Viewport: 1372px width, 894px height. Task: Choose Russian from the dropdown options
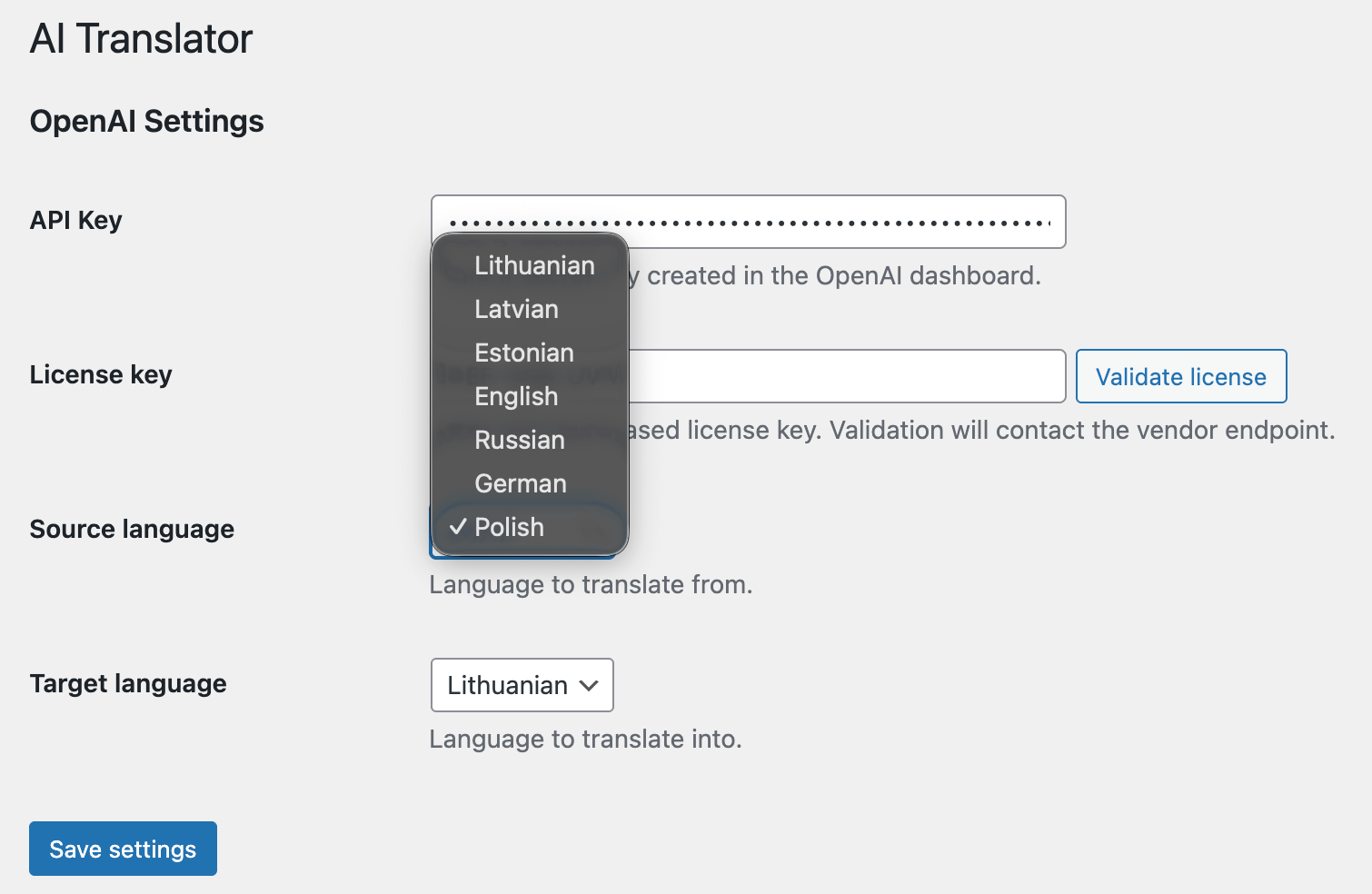click(519, 440)
